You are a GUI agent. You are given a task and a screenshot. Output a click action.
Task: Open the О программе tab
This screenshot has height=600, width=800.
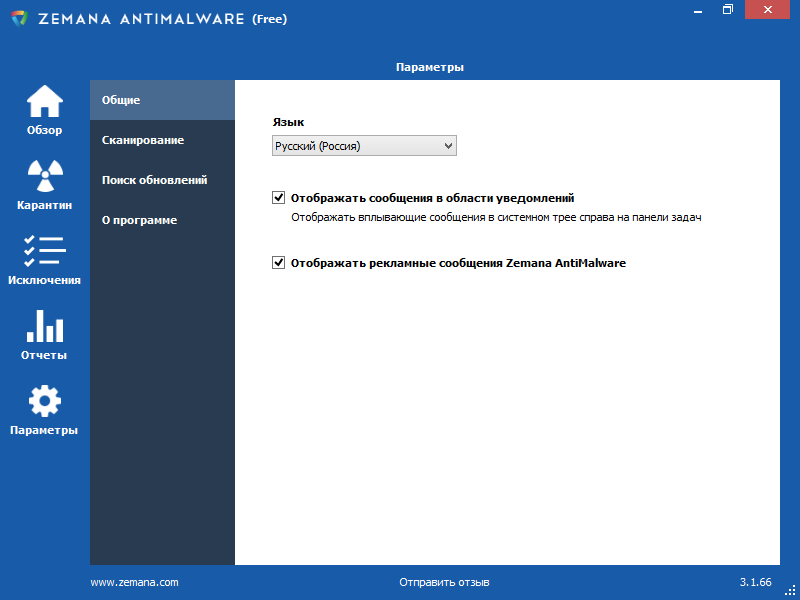tap(162, 220)
